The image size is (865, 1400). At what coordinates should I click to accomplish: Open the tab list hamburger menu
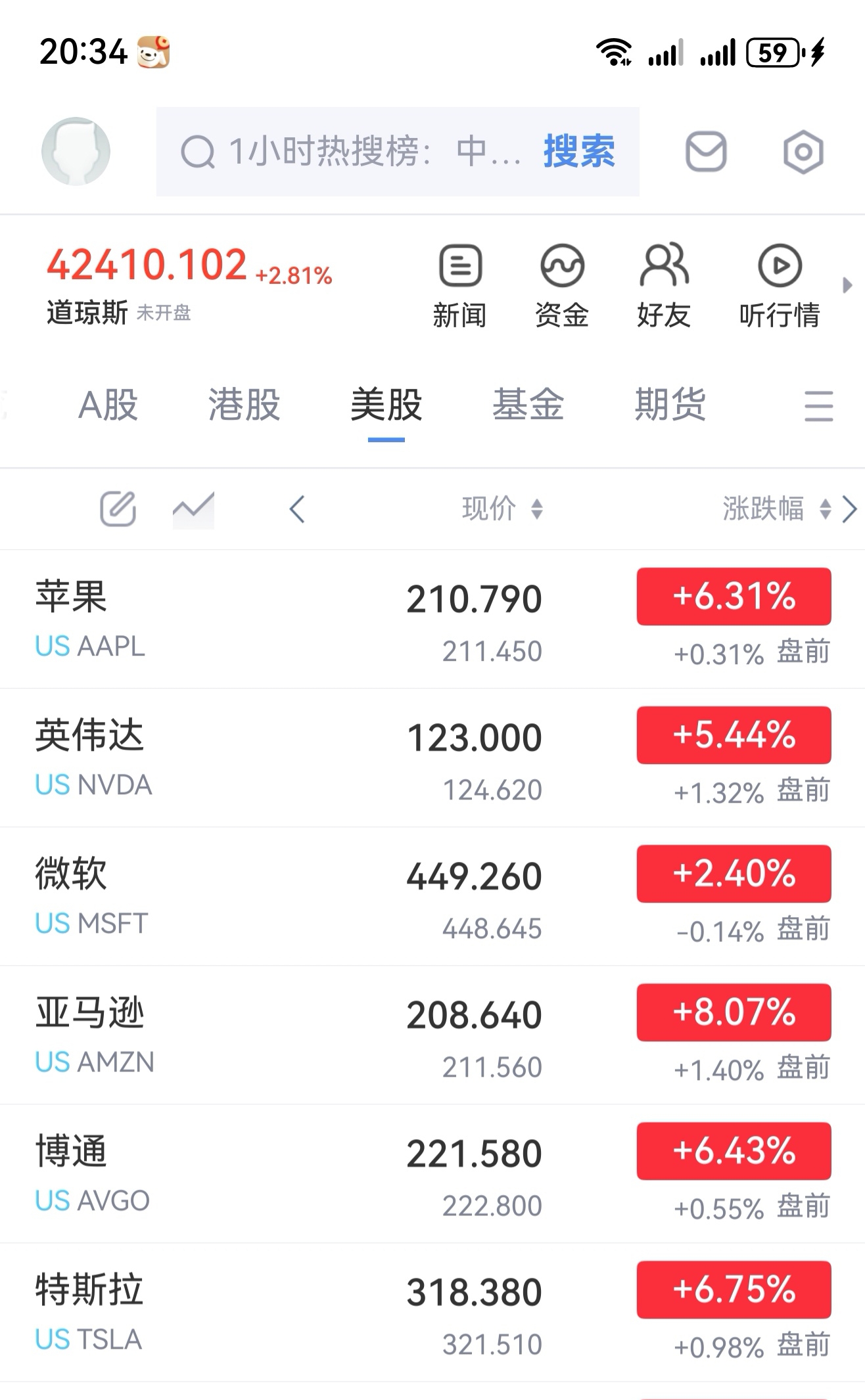[x=818, y=405]
